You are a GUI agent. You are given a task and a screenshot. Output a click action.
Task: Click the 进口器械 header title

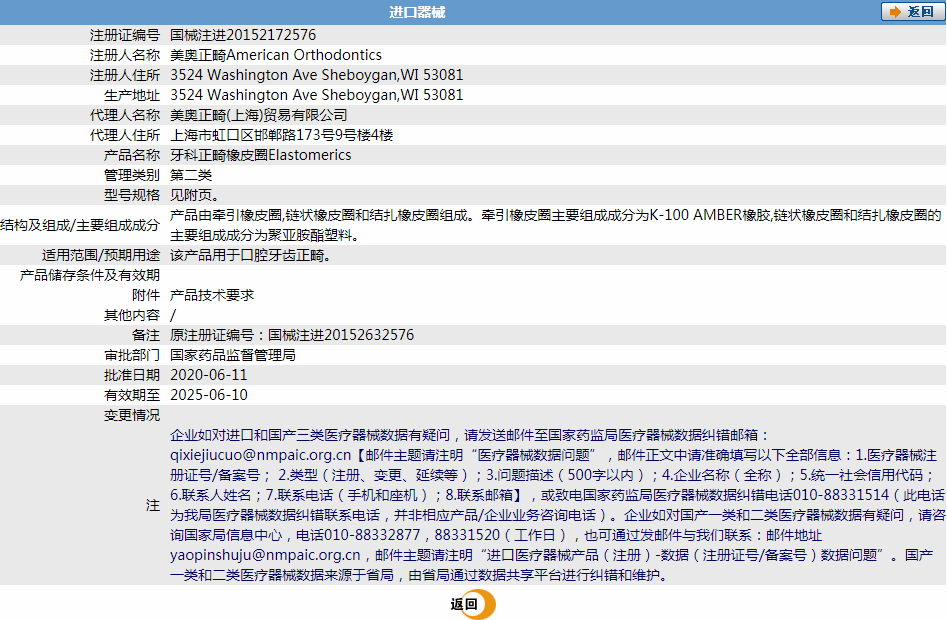(417, 12)
